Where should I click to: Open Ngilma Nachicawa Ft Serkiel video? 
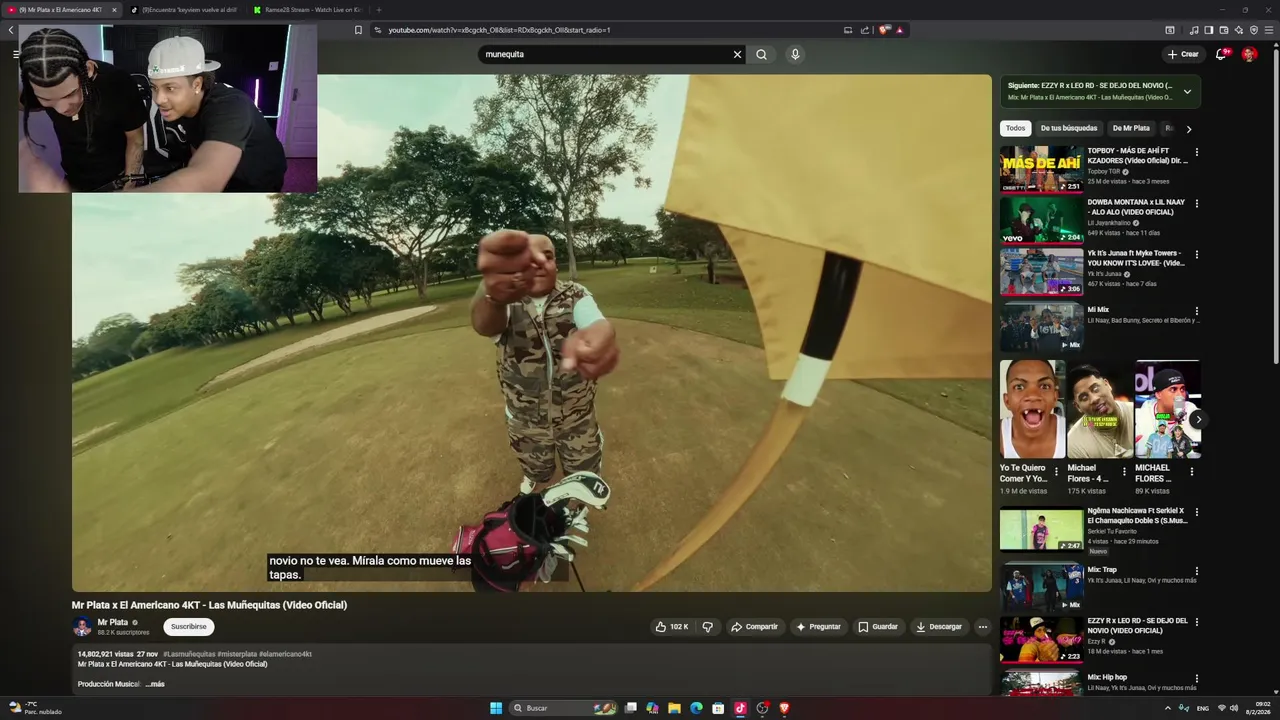1041,529
